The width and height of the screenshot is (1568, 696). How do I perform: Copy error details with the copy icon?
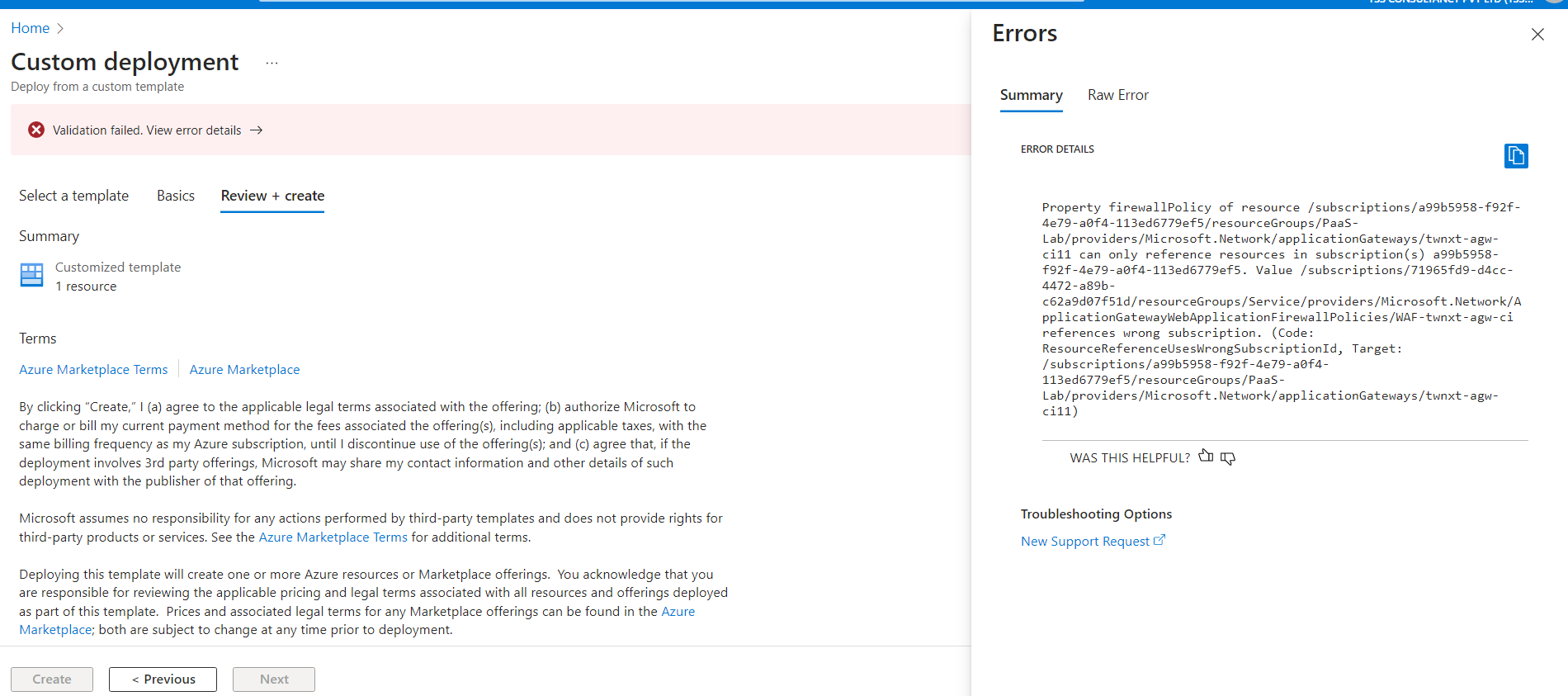click(1516, 155)
